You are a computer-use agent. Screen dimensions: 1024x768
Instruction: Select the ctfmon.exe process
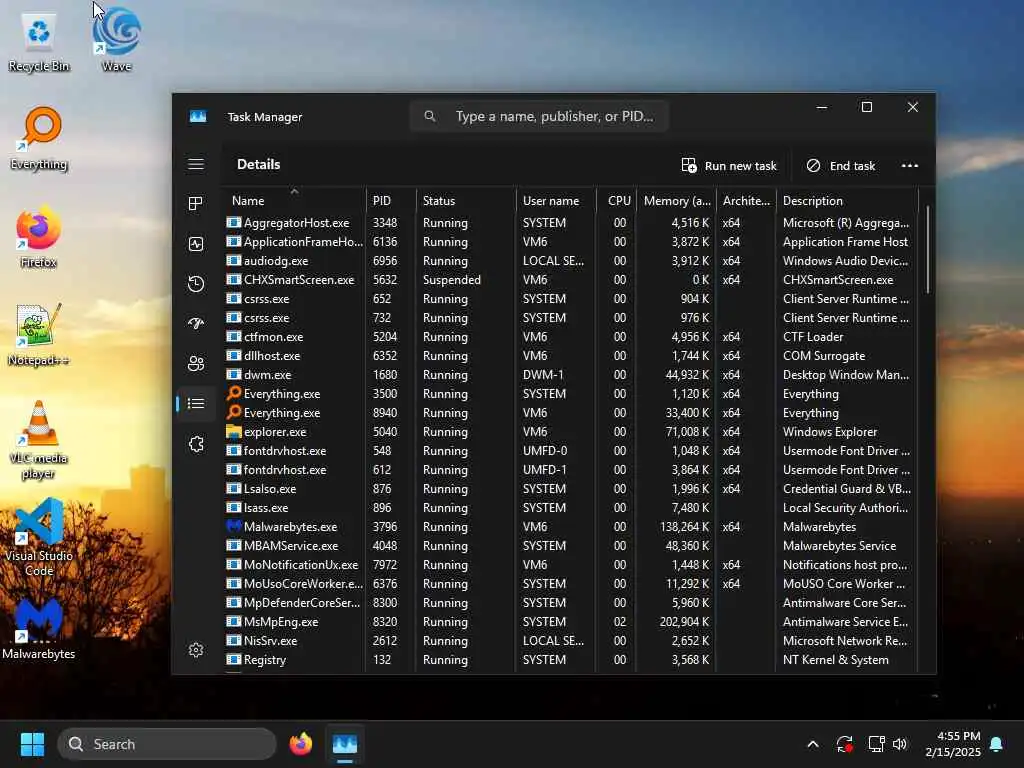pos(571,336)
